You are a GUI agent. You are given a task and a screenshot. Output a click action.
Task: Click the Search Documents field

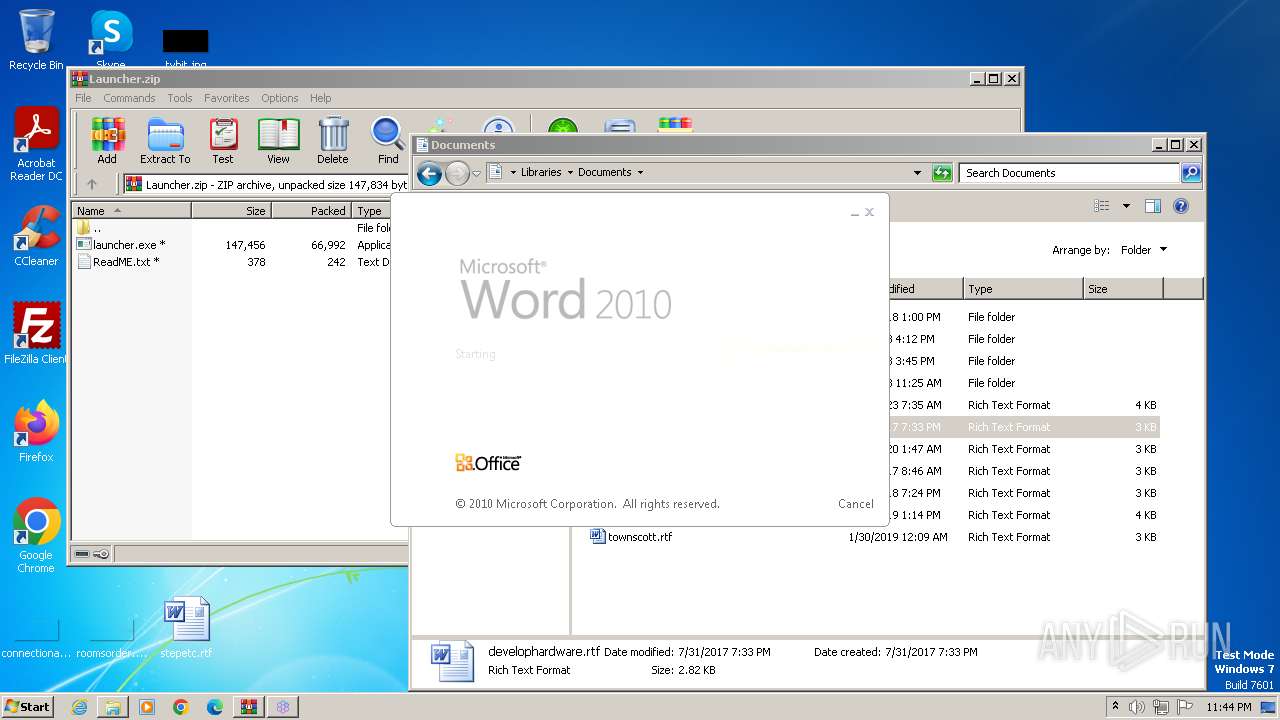(1069, 173)
